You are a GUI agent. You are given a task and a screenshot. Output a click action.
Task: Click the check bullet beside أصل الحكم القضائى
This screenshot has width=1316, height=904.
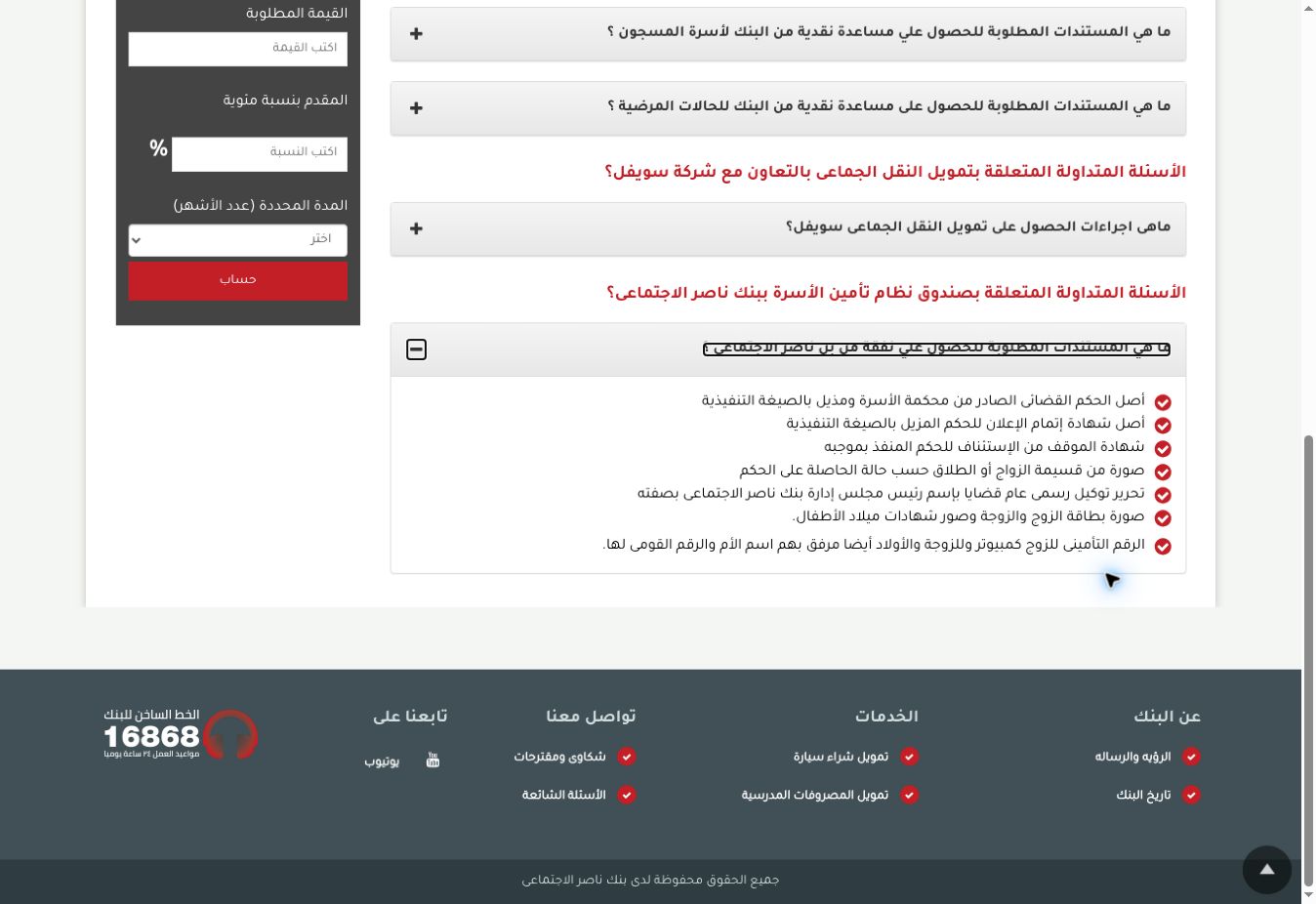1163,402
